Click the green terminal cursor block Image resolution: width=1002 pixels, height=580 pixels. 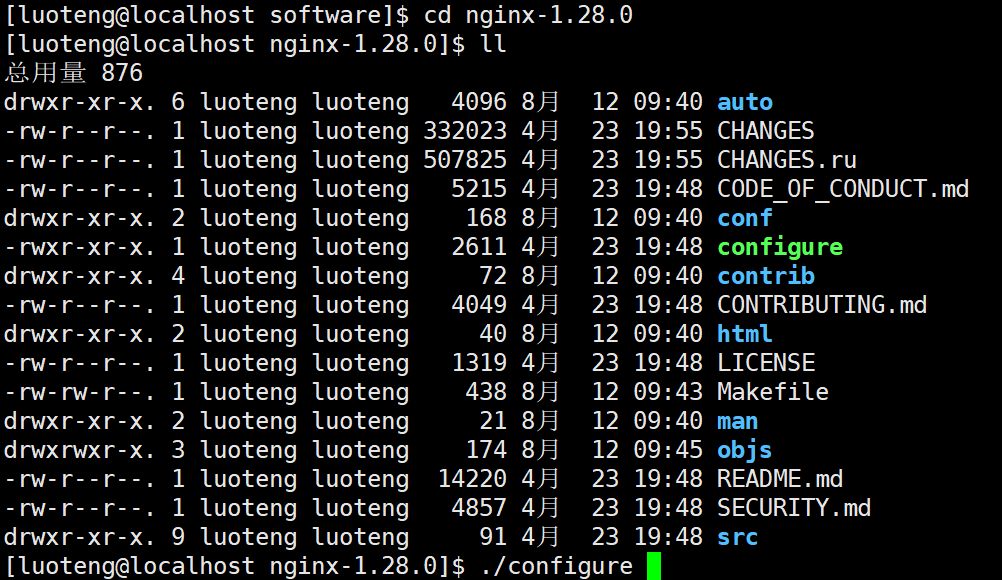pyautogui.click(x=654, y=566)
